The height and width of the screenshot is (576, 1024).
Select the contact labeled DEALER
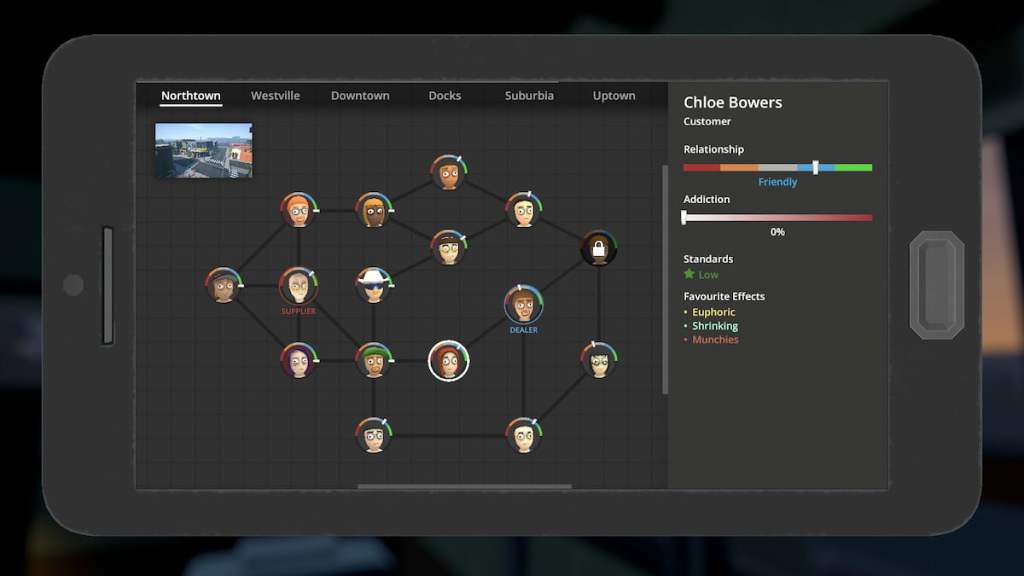pos(523,304)
